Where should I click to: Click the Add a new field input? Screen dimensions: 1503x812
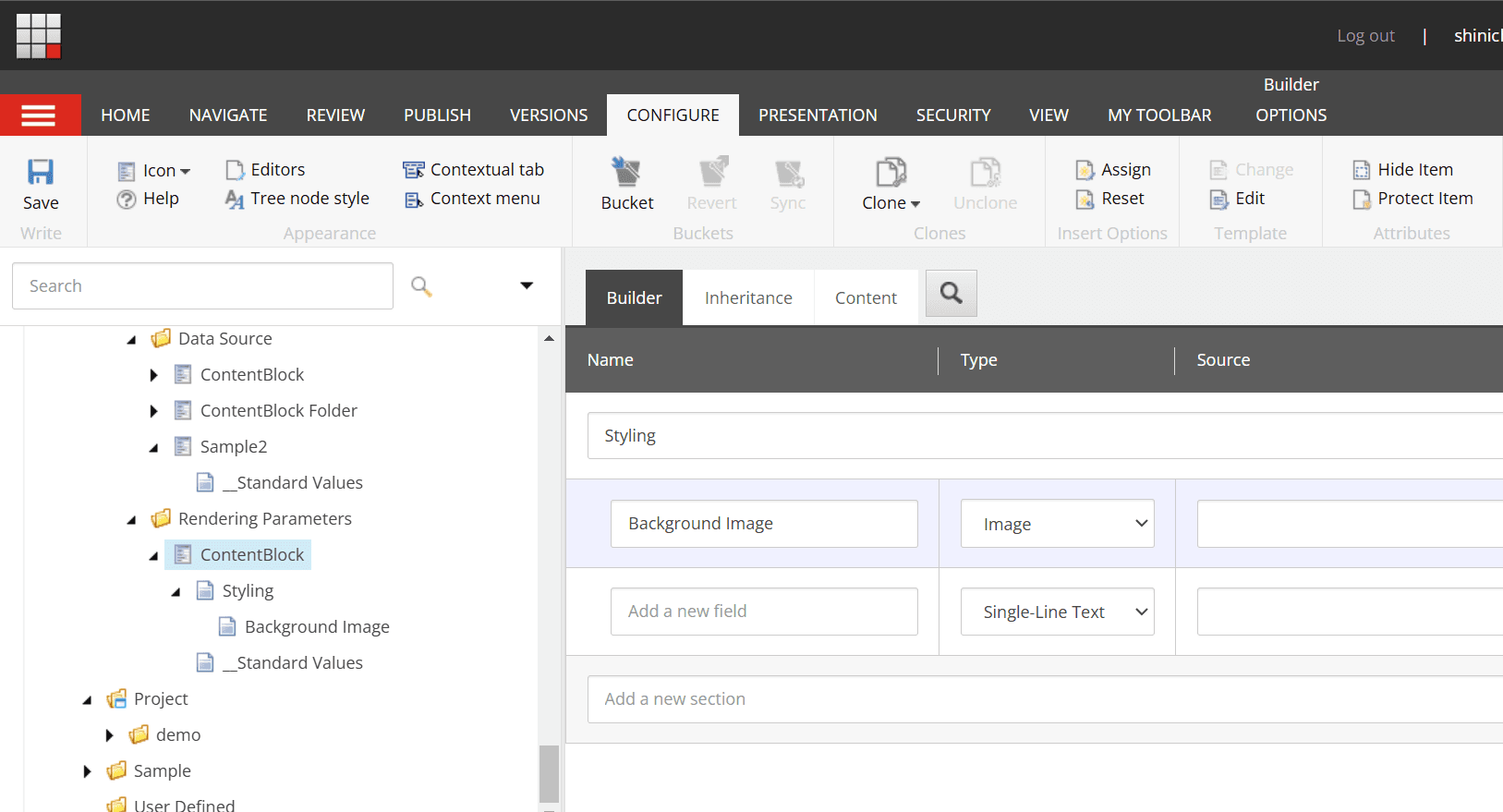763,612
